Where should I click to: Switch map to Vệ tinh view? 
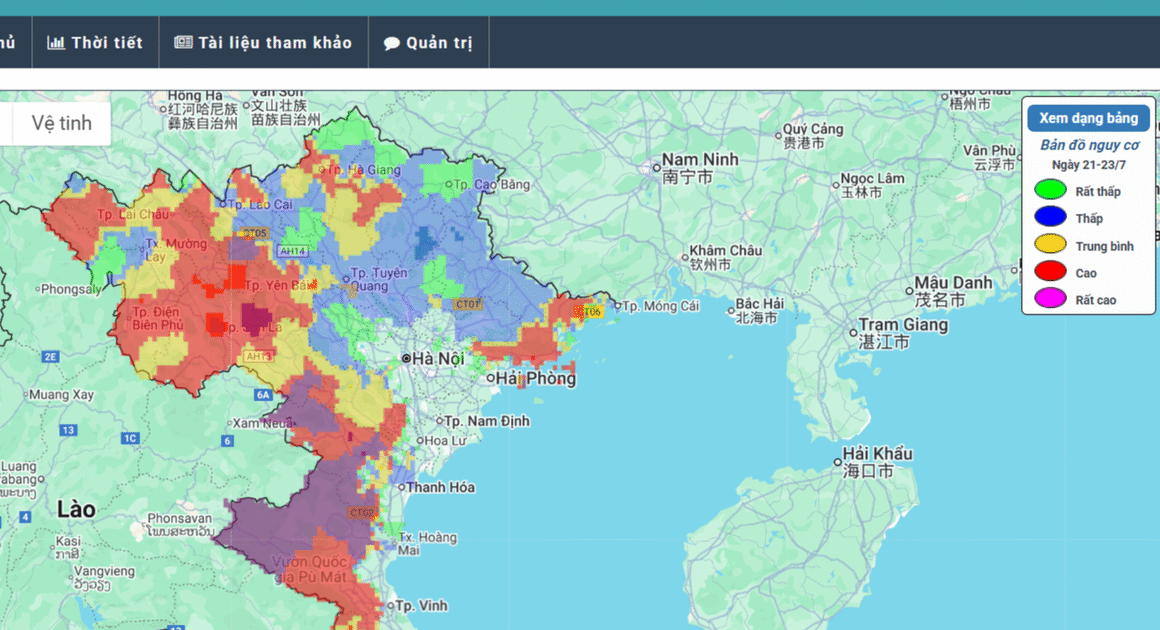click(61, 123)
